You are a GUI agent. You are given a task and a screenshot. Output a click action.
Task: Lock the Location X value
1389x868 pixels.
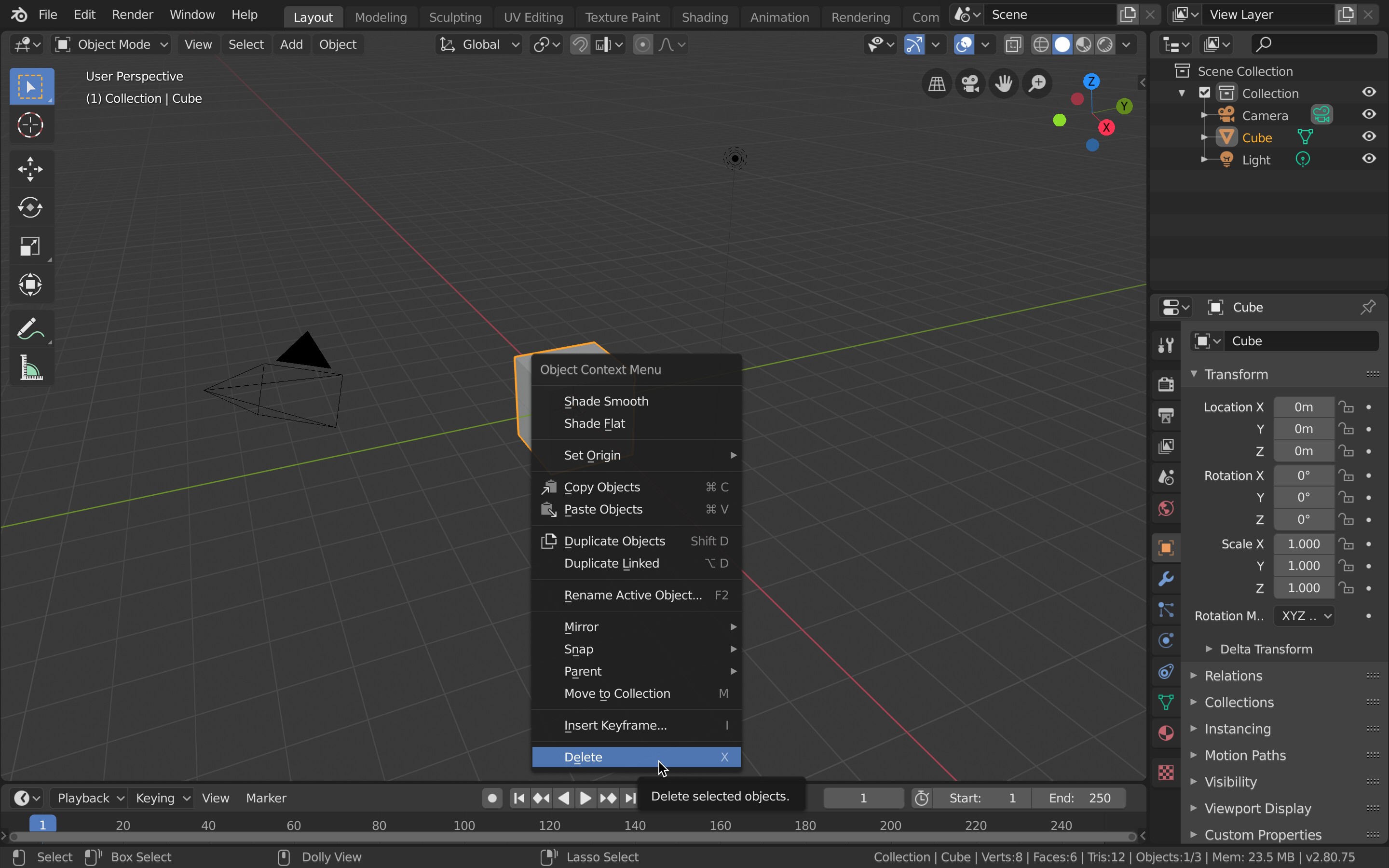(1346, 407)
